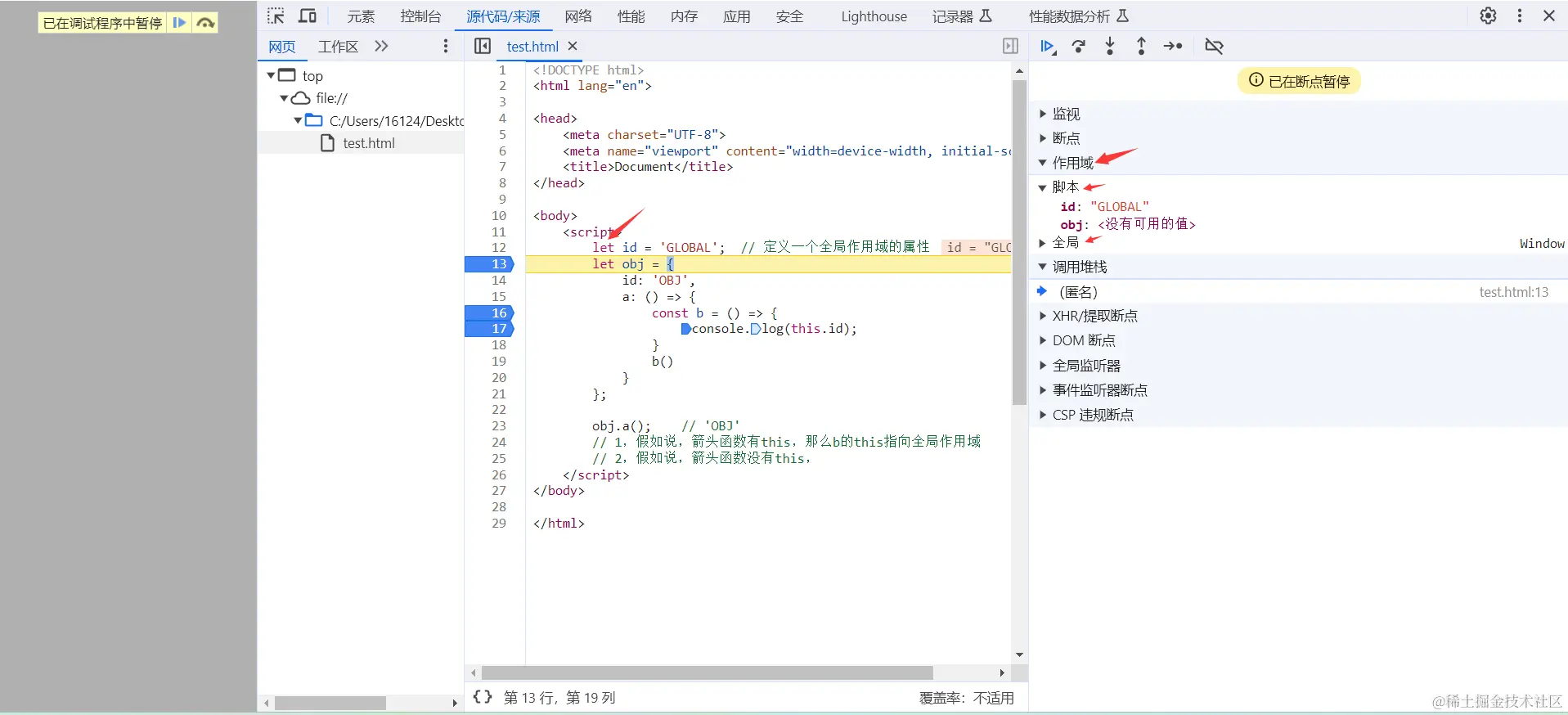Click the editor horizontal scrollbar thumb
The height and width of the screenshot is (715, 1568).
708,672
